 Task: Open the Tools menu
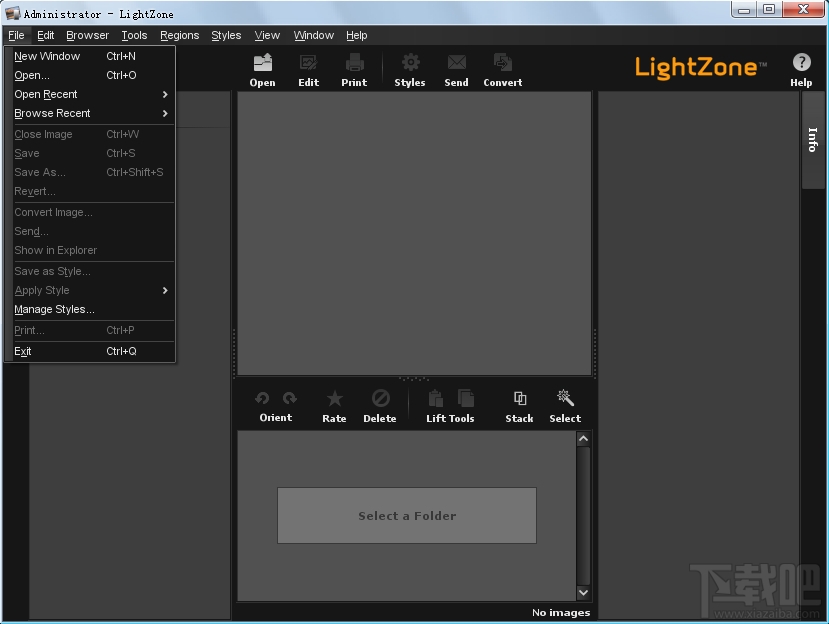point(133,35)
